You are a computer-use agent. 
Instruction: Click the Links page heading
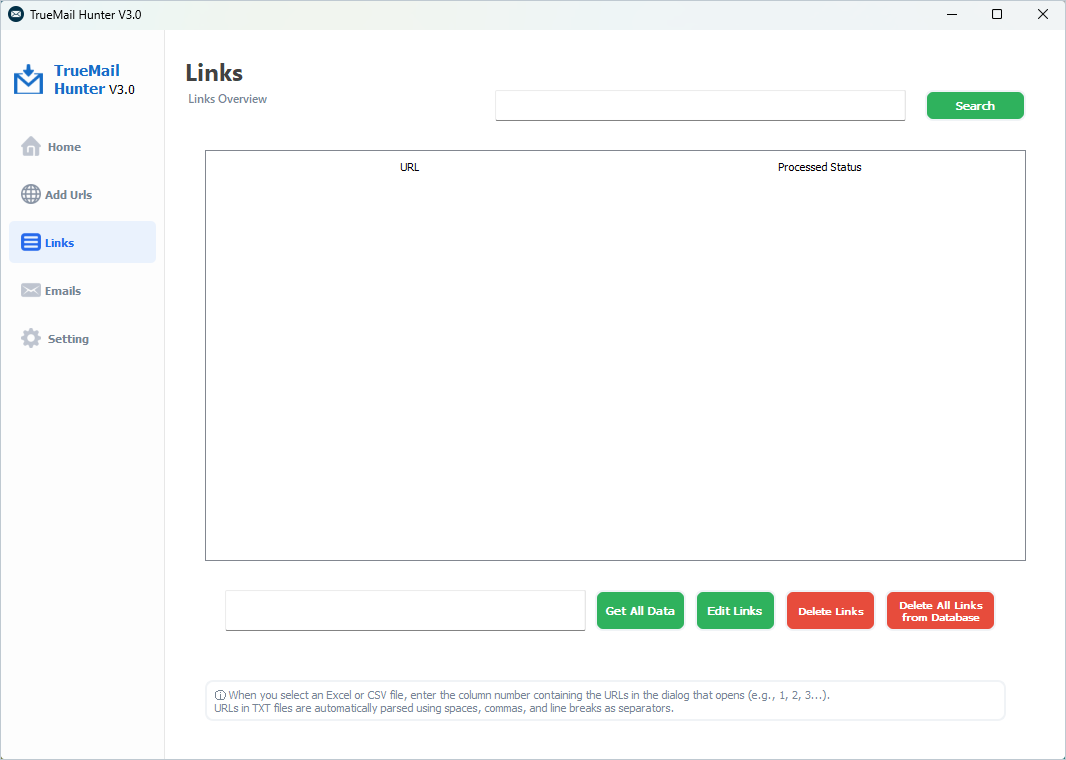pyautogui.click(x=214, y=73)
